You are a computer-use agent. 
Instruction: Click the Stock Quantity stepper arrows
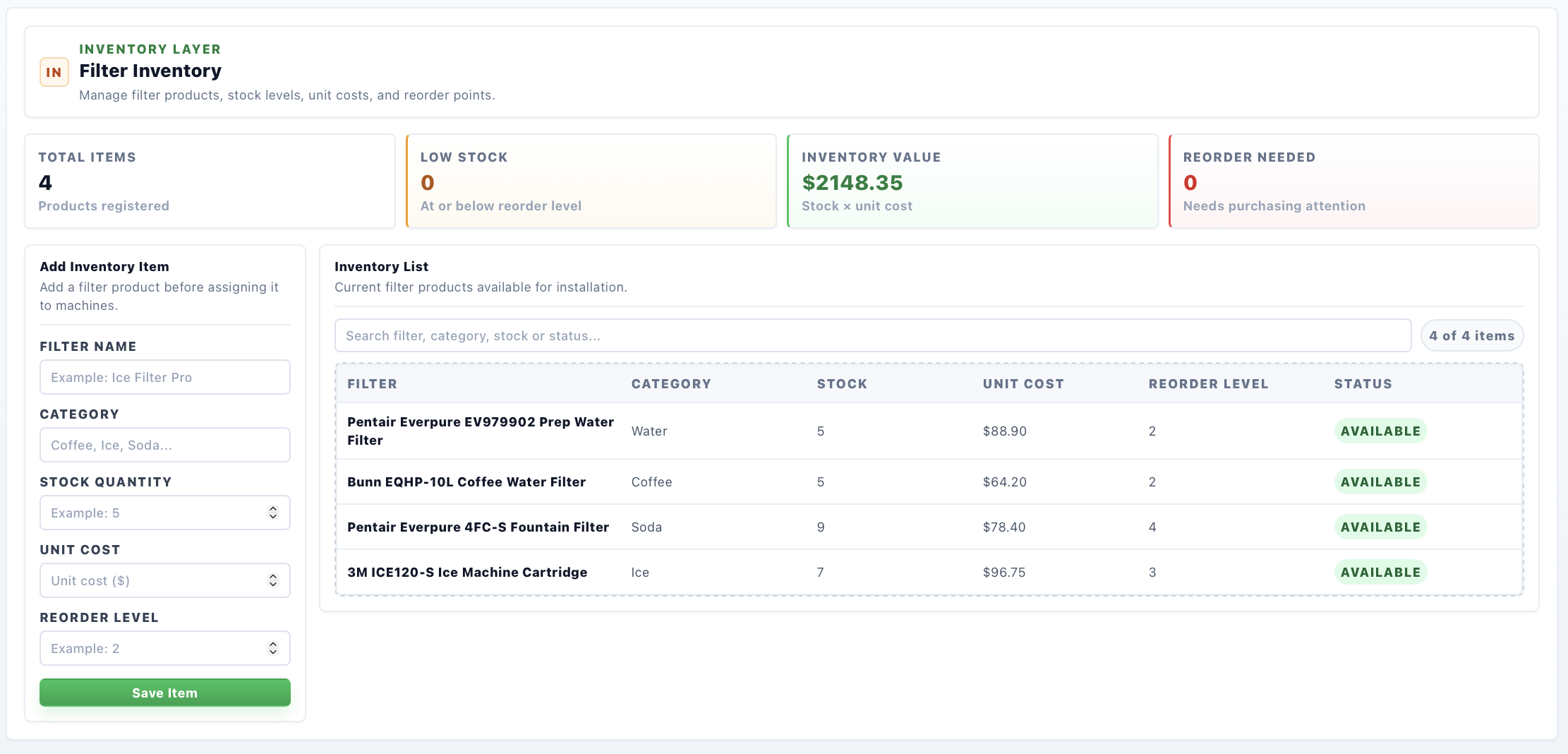pyautogui.click(x=273, y=513)
